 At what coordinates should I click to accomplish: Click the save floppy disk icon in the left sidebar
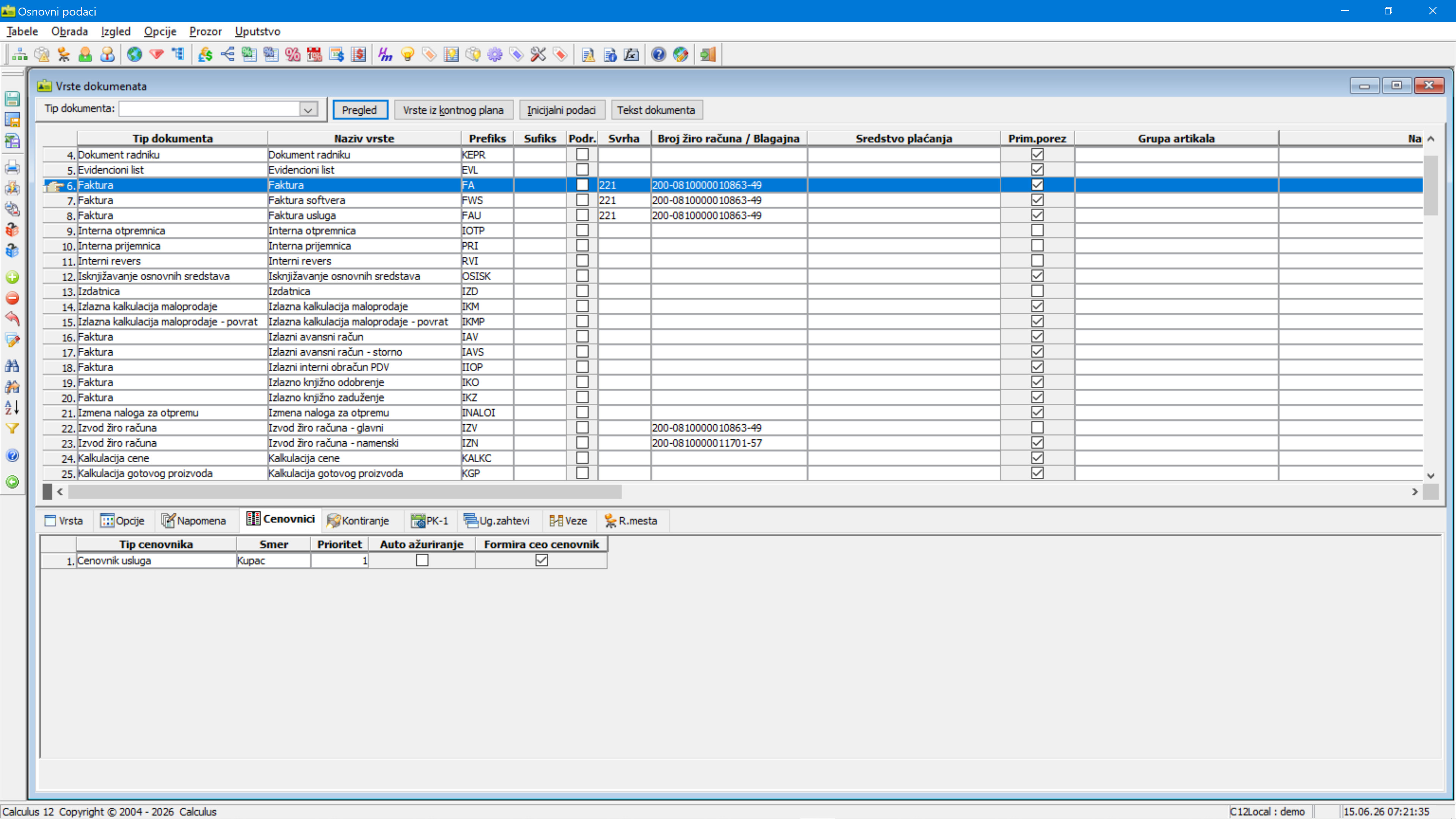[13, 99]
